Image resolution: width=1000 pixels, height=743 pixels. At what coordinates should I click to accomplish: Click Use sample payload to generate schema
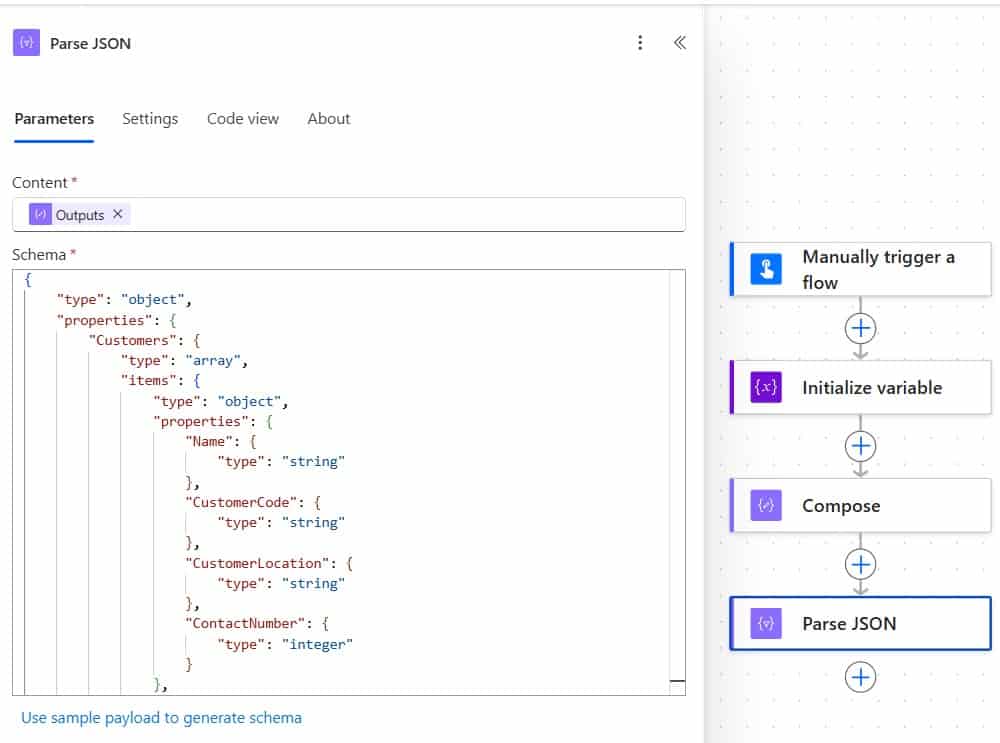161,717
